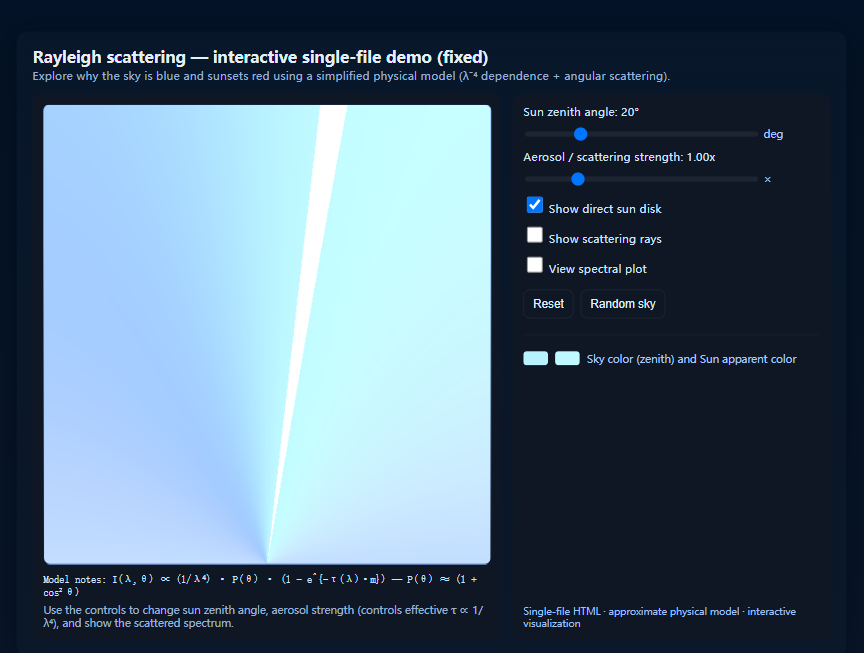Uncheck the Show direct sun disk checkbox
The height and width of the screenshot is (653, 864).
pyautogui.click(x=535, y=206)
